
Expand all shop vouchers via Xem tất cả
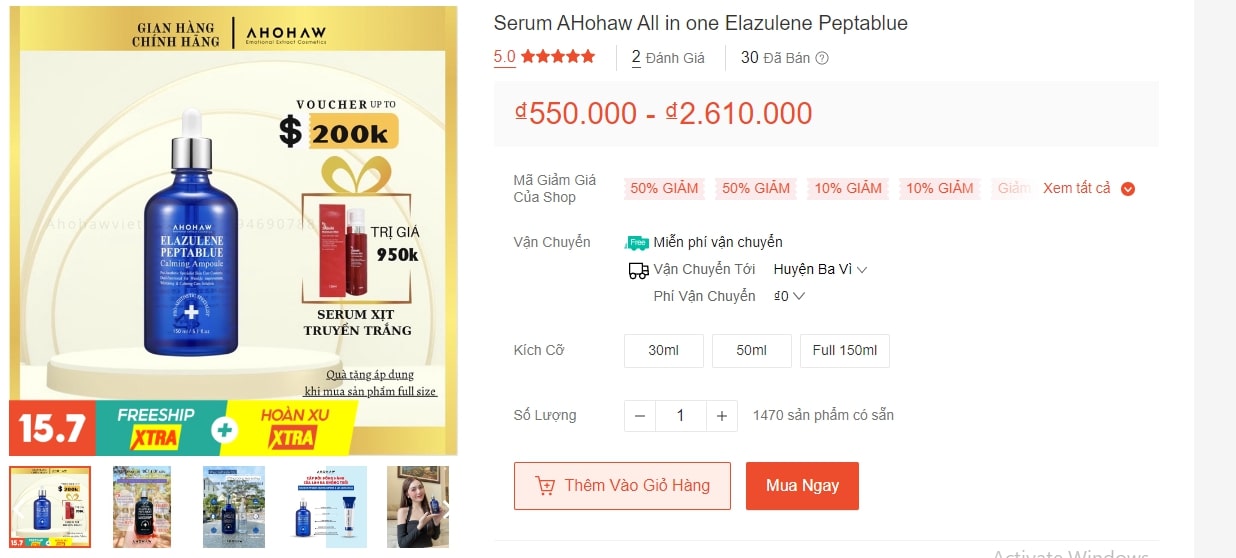1077,188
